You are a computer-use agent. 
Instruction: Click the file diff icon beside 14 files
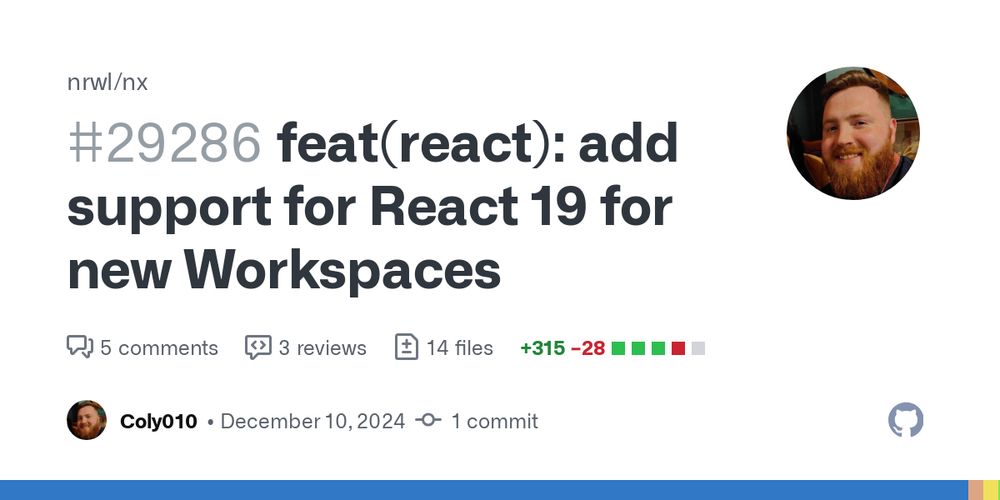pyautogui.click(x=406, y=348)
